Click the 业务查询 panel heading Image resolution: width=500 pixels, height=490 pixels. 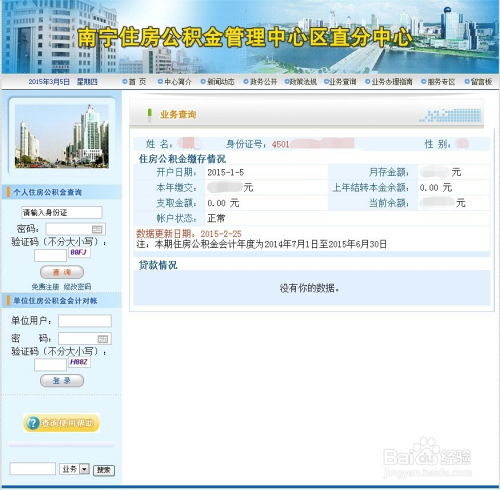(178, 115)
